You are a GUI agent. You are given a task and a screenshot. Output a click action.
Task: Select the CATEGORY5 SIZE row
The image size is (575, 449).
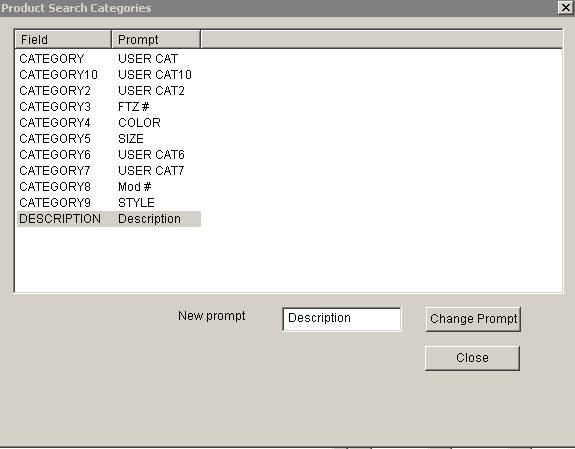point(109,139)
